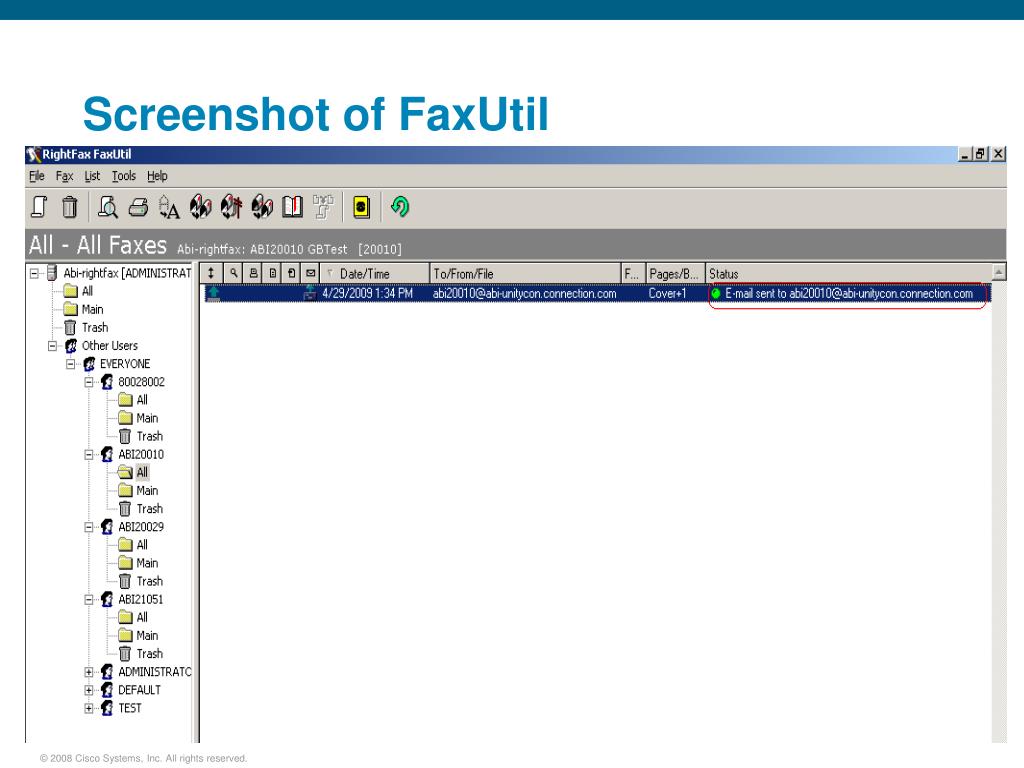Sort by the To/From/File column header
Screen dimensions: 1024x768
pyautogui.click(x=525, y=273)
